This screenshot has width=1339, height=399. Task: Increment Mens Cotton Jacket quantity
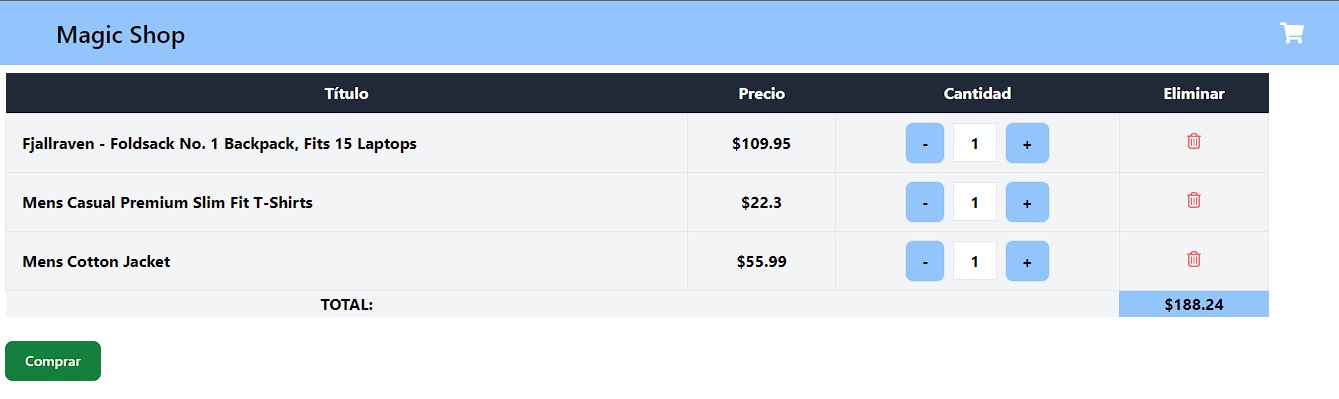click(1027, 261)
